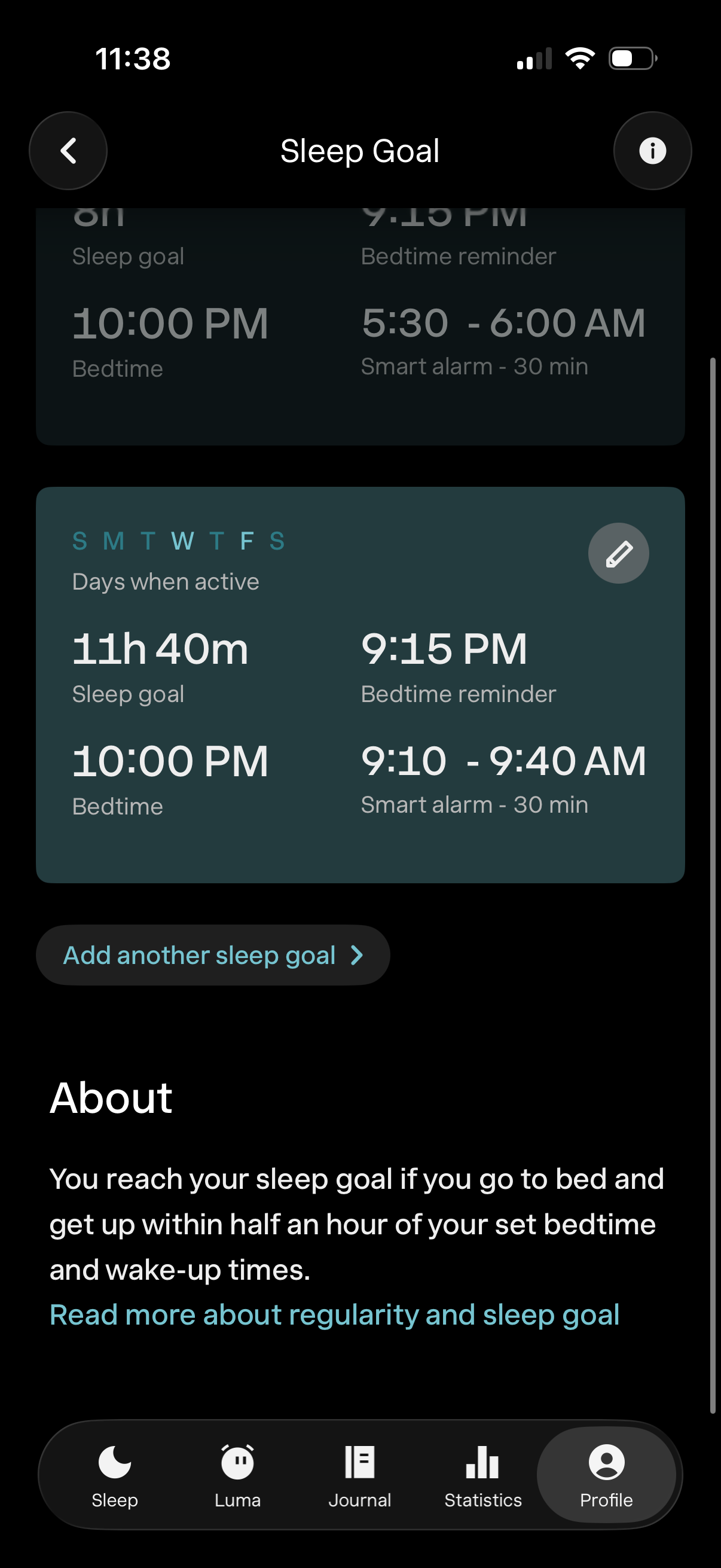This screenshot has width=721, height=1568.
Task: Select the 10:00 PM bedtime in active card
Action: coord(170,761)
